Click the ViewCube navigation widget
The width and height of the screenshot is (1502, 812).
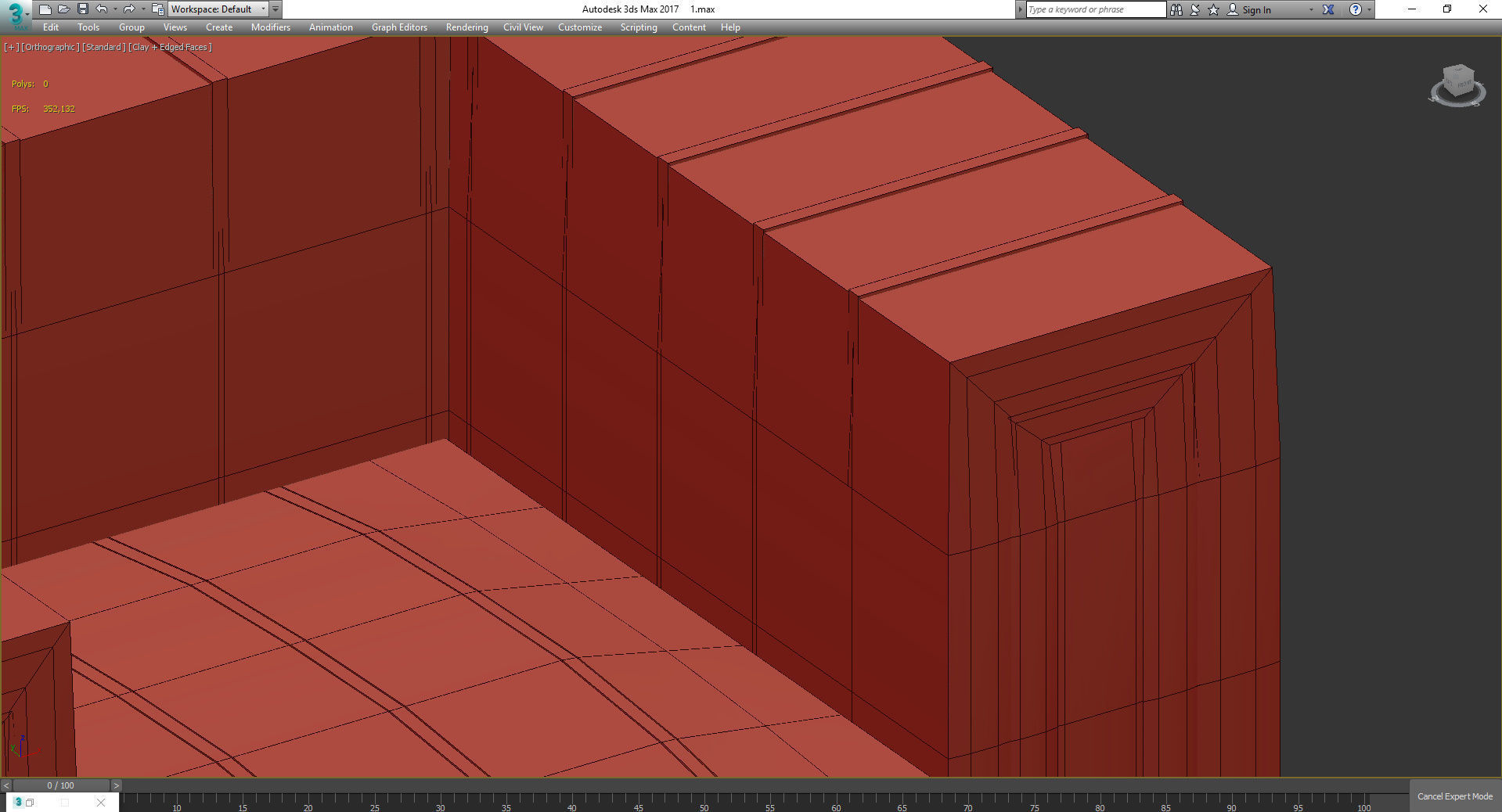(x=1457, y=86)
